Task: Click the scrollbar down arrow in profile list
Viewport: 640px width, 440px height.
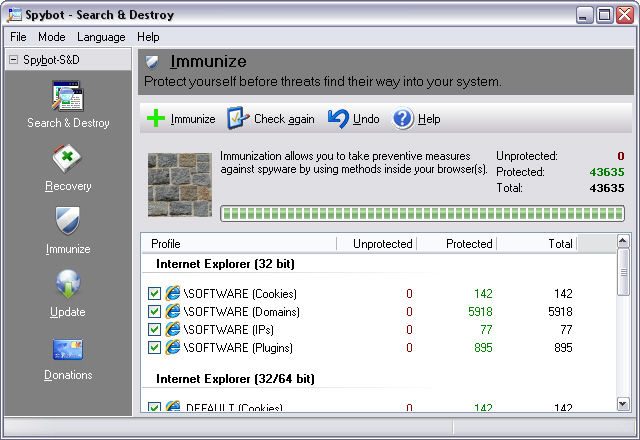Action: coord(623,404)
